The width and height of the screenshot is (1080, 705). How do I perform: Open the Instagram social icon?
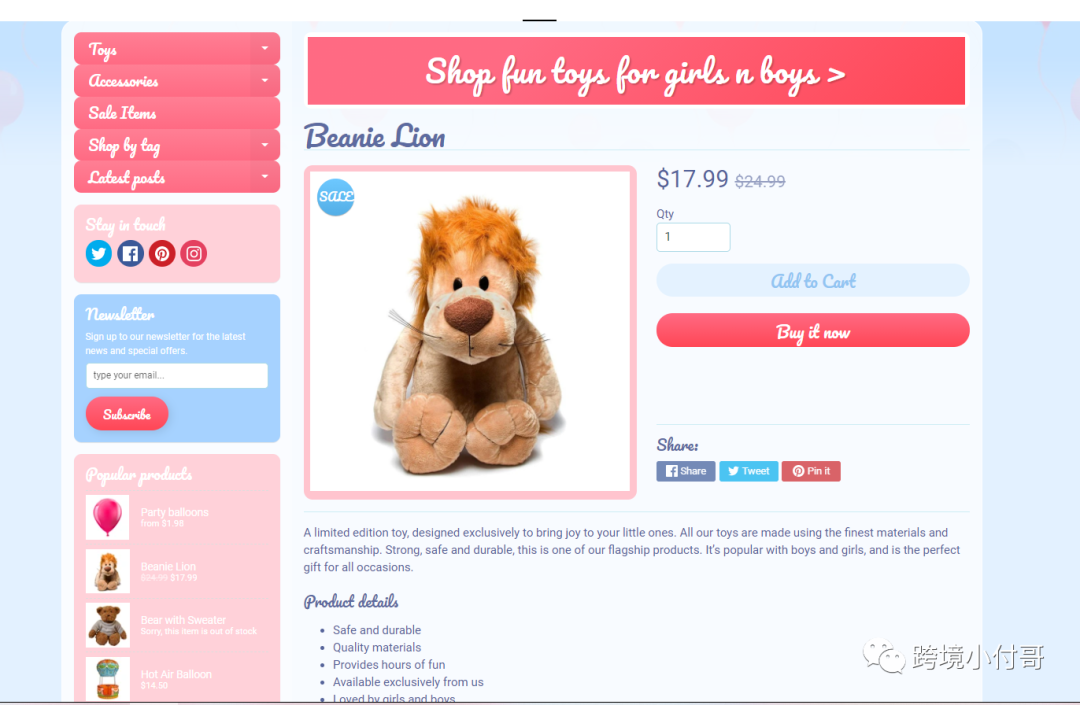(194, 253)
